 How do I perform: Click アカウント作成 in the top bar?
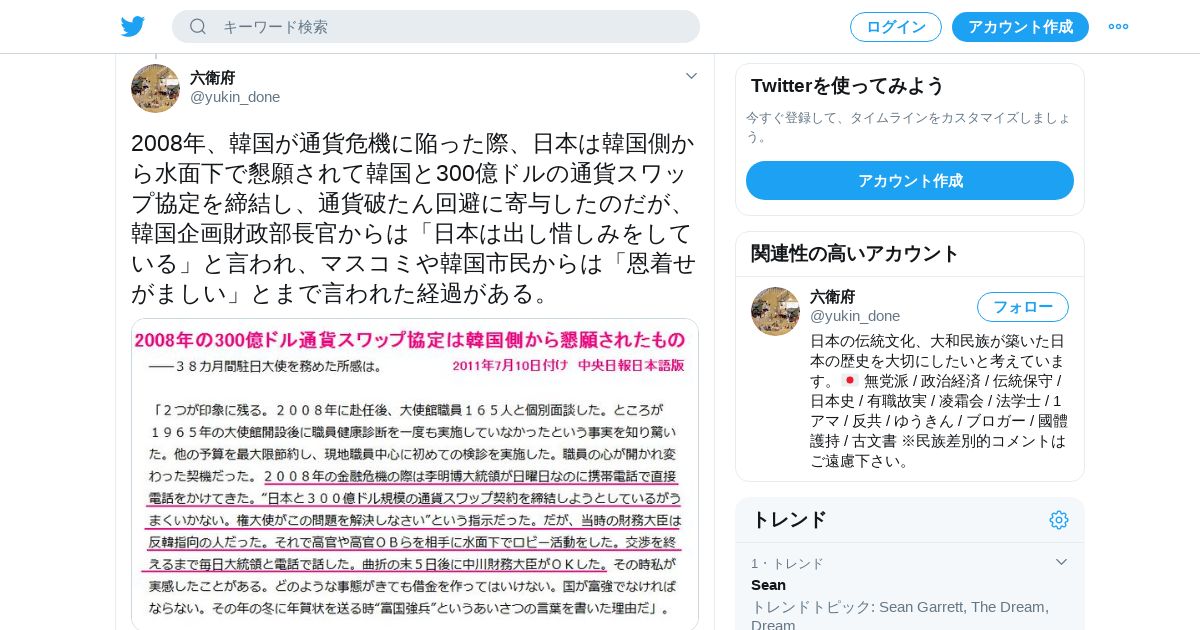coord(1020,27)
